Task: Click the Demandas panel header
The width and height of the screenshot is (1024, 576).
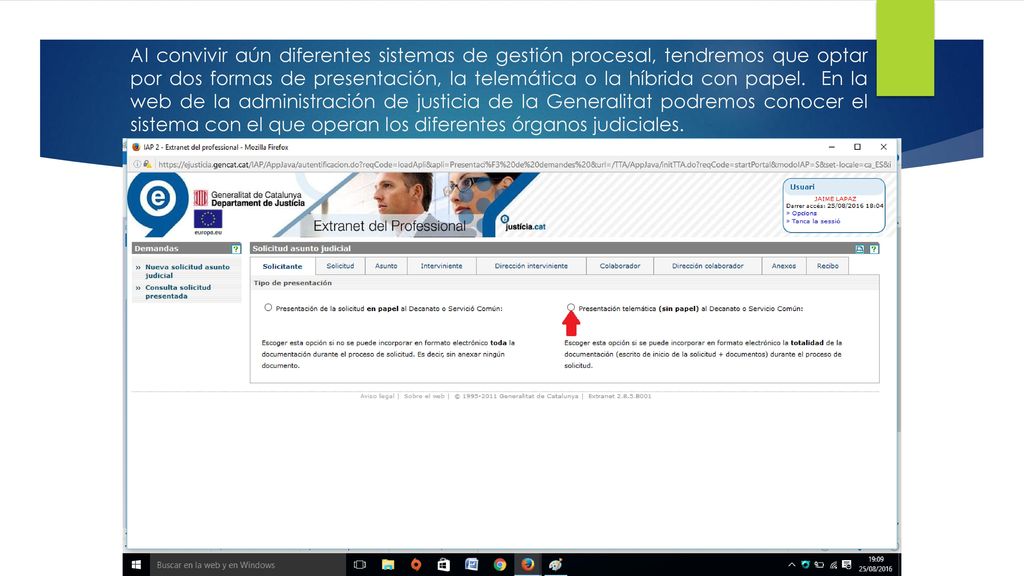Action: click(187, 249)
